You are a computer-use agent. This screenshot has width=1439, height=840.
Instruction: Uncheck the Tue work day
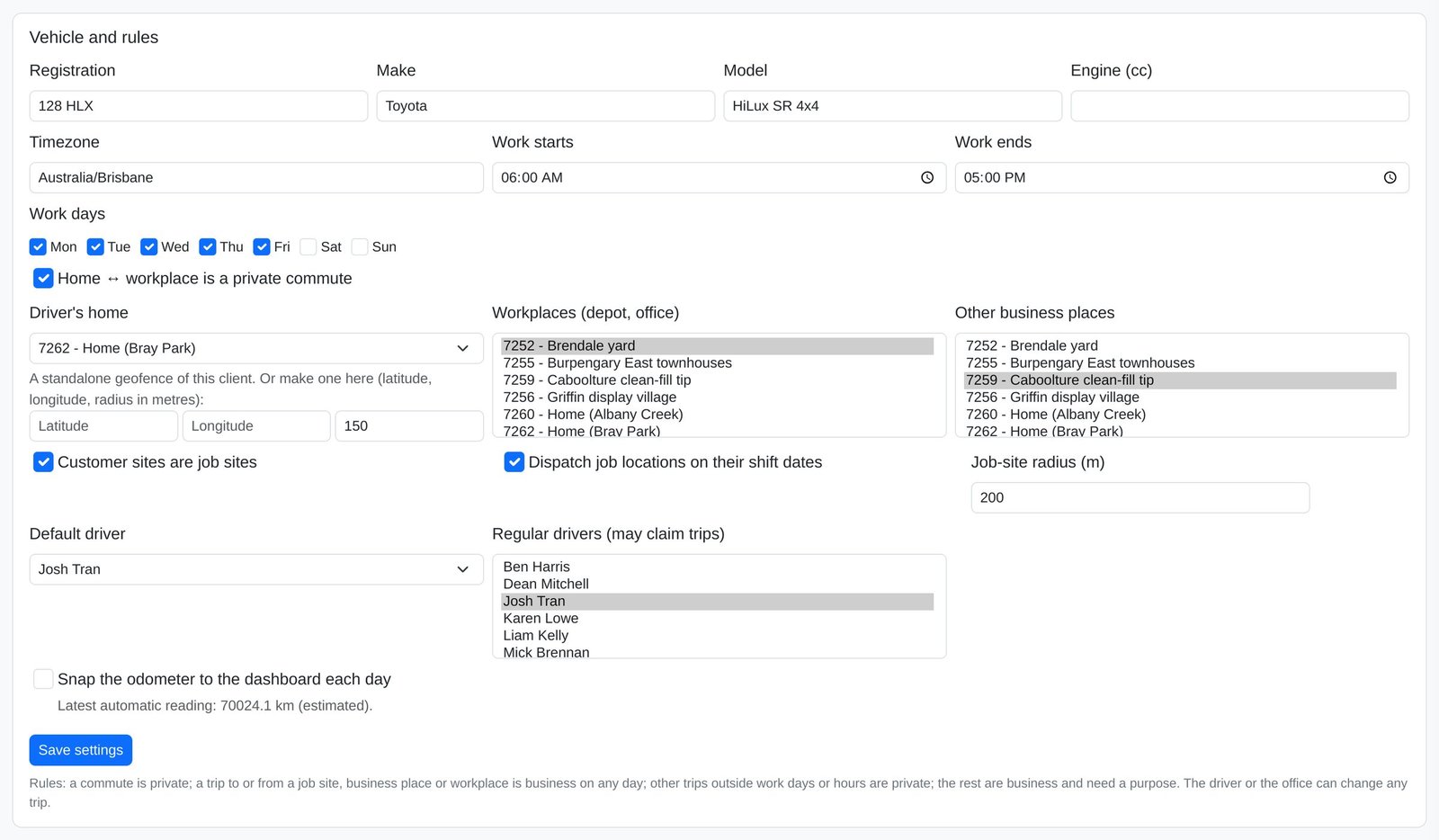pos(95,247)
